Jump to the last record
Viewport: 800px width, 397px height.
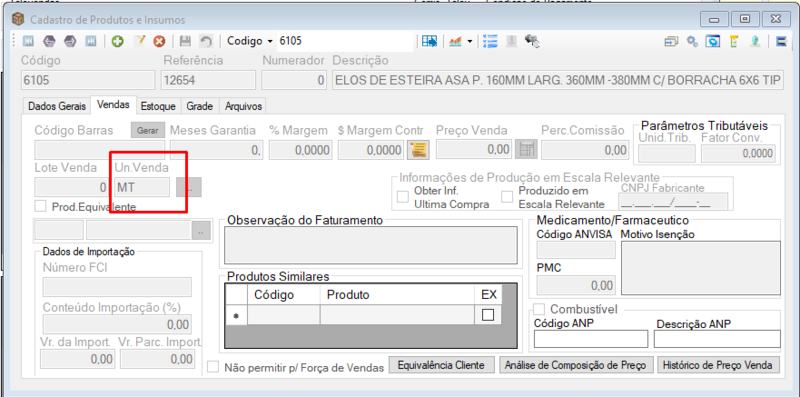pyautogui.click(x=91, y=41)
